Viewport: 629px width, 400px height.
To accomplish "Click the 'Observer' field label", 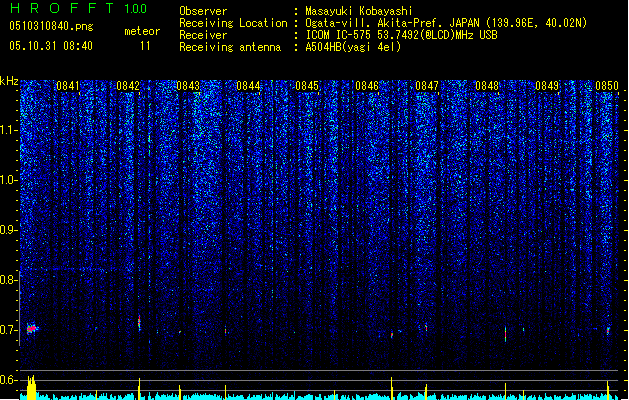I will click(203, 11).
